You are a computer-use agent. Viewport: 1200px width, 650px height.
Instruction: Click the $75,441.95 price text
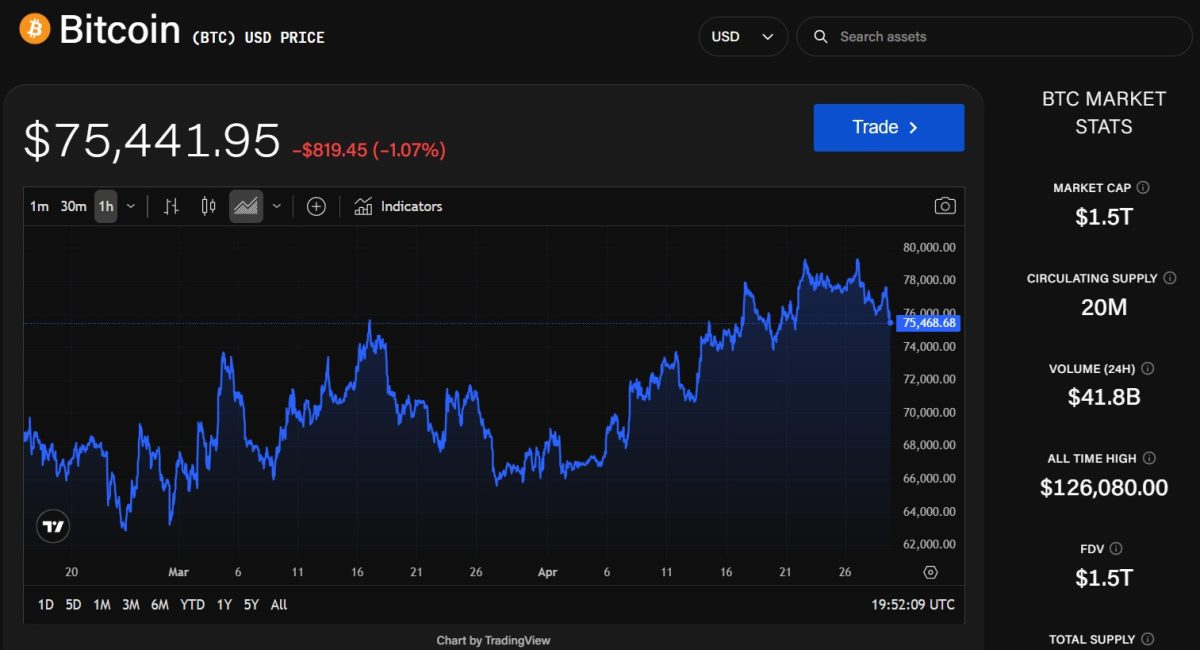(x=152, y=141)
